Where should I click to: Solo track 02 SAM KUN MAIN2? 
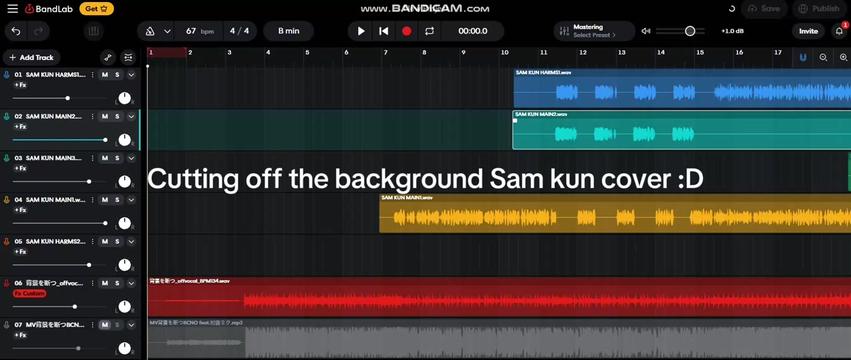click(x=117, y=117)
